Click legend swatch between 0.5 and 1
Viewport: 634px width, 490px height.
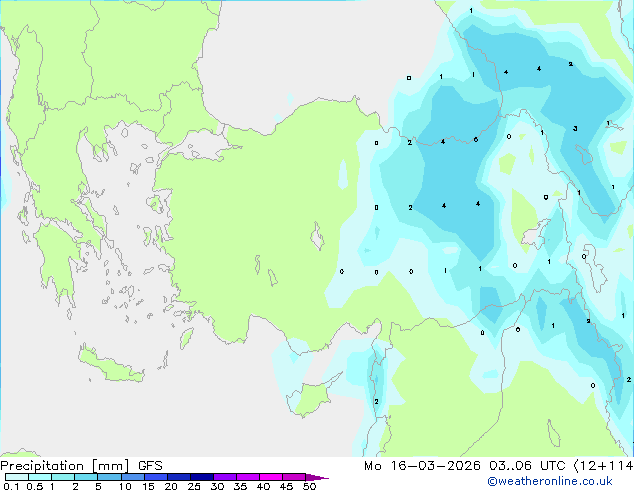click(x=40, y=477)
